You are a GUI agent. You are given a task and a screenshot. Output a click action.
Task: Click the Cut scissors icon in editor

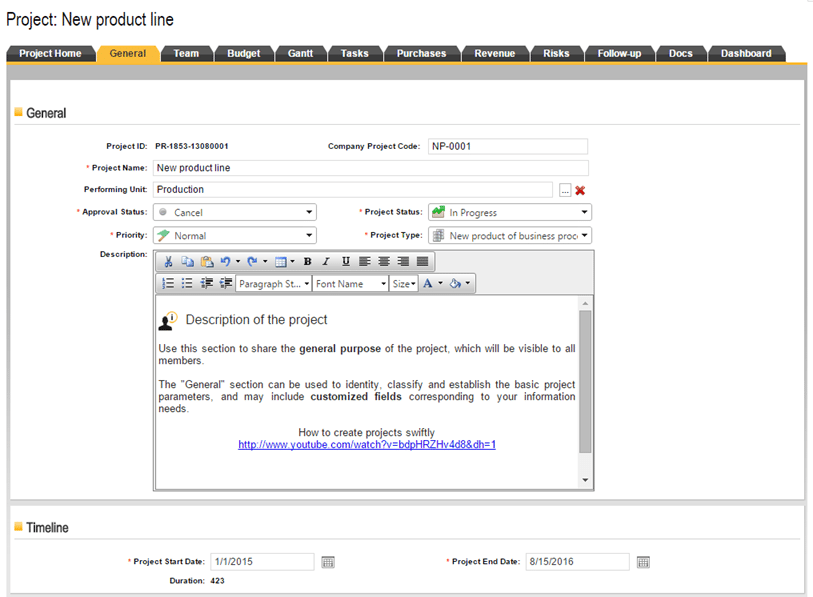pyautogui.click(x=168, y=262)
